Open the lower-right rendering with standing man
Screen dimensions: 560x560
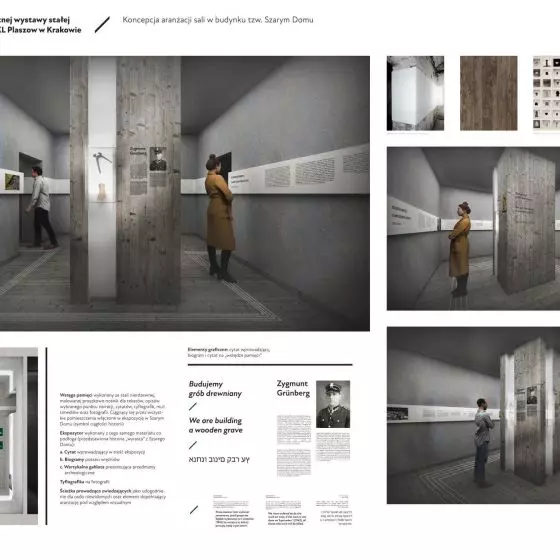point(473,415)
